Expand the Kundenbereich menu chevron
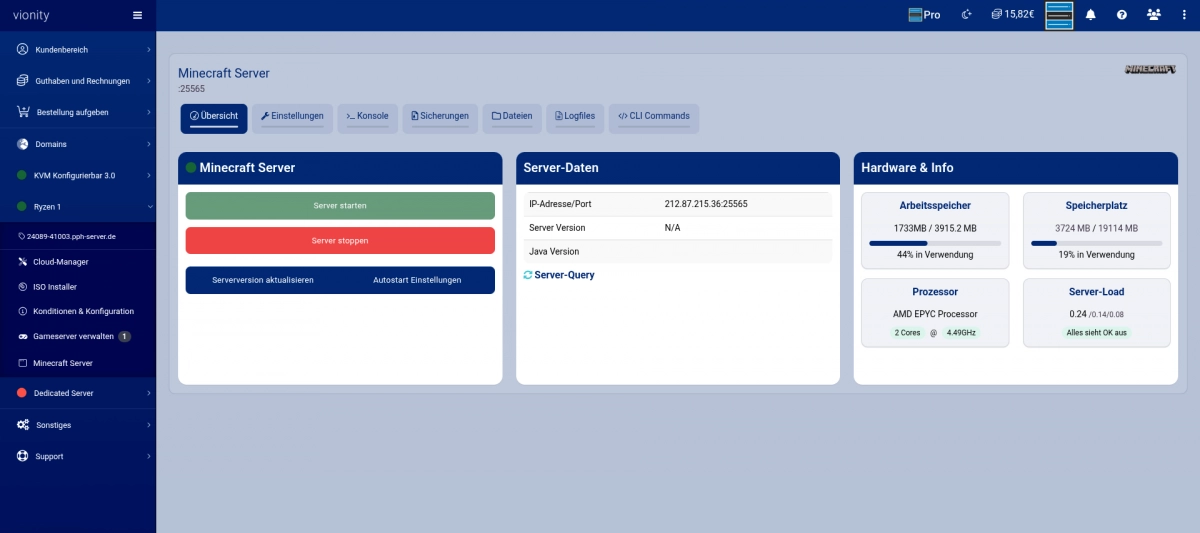The width and height of the screenshot is (1200, 533). pyautogui.click(x=148, y=49)
